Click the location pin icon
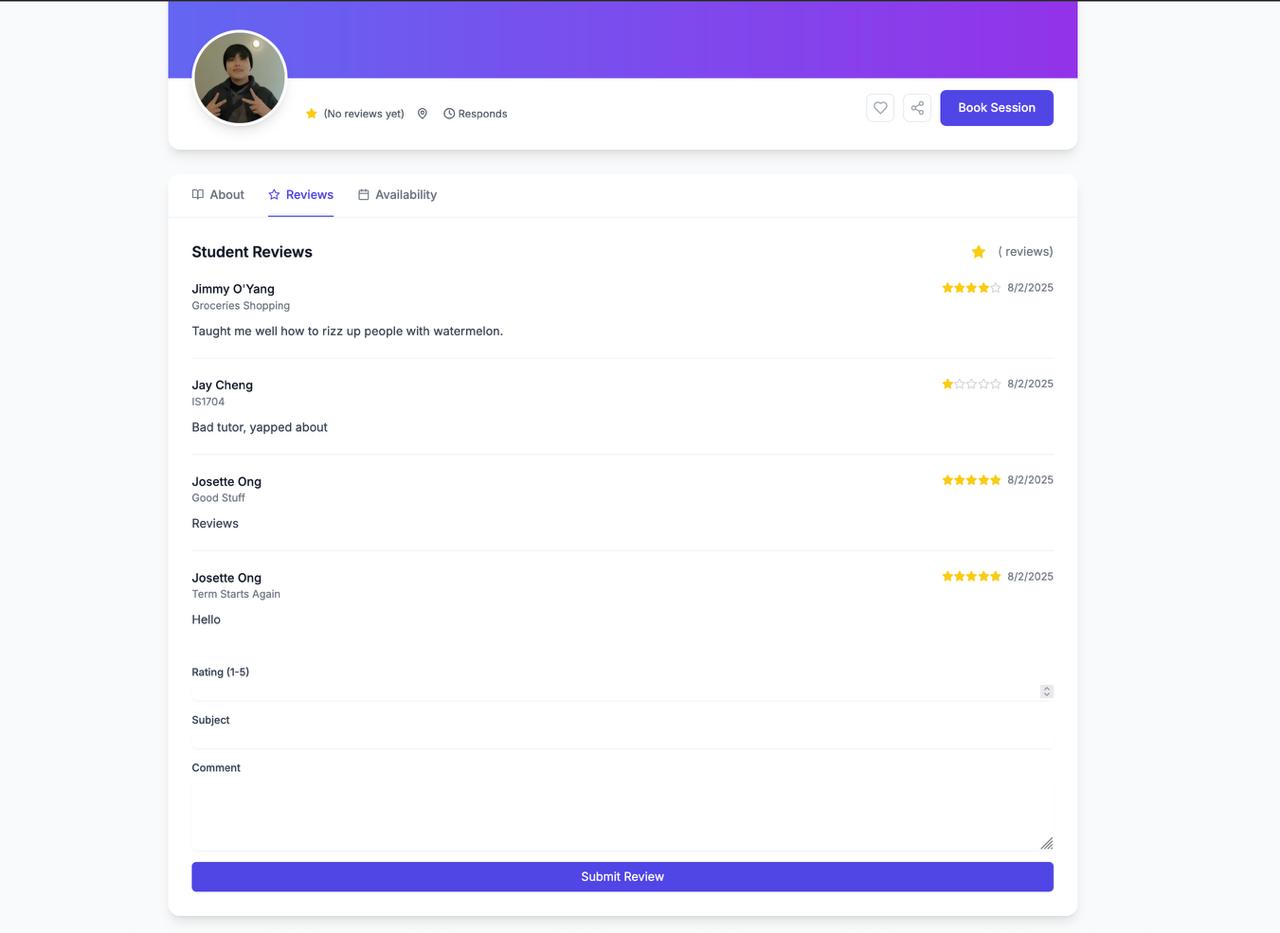The width and height of the screenshot is (1280, 933). pyautogui.click(x=422, y=114)
